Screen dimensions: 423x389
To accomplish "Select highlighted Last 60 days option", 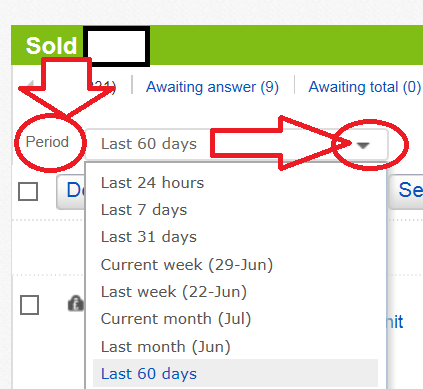I will coord(235,373).
